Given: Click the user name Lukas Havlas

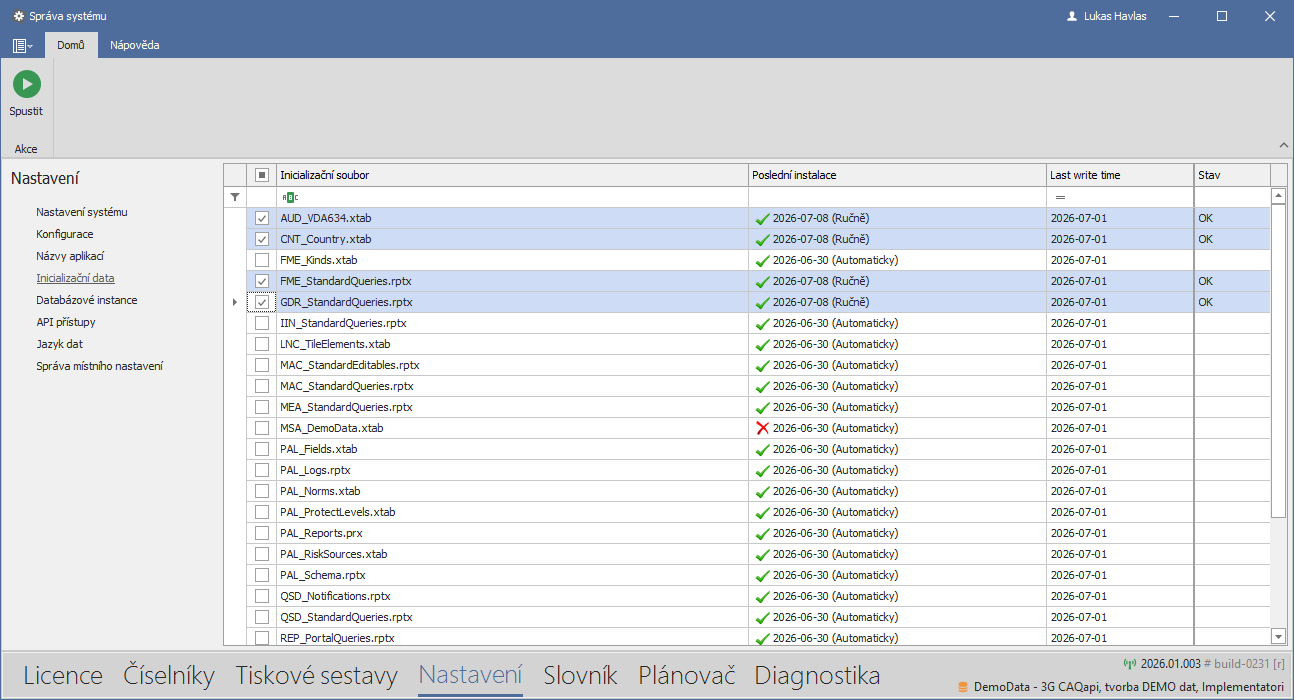Looking at the screenshot, I should pos(1115,16).
